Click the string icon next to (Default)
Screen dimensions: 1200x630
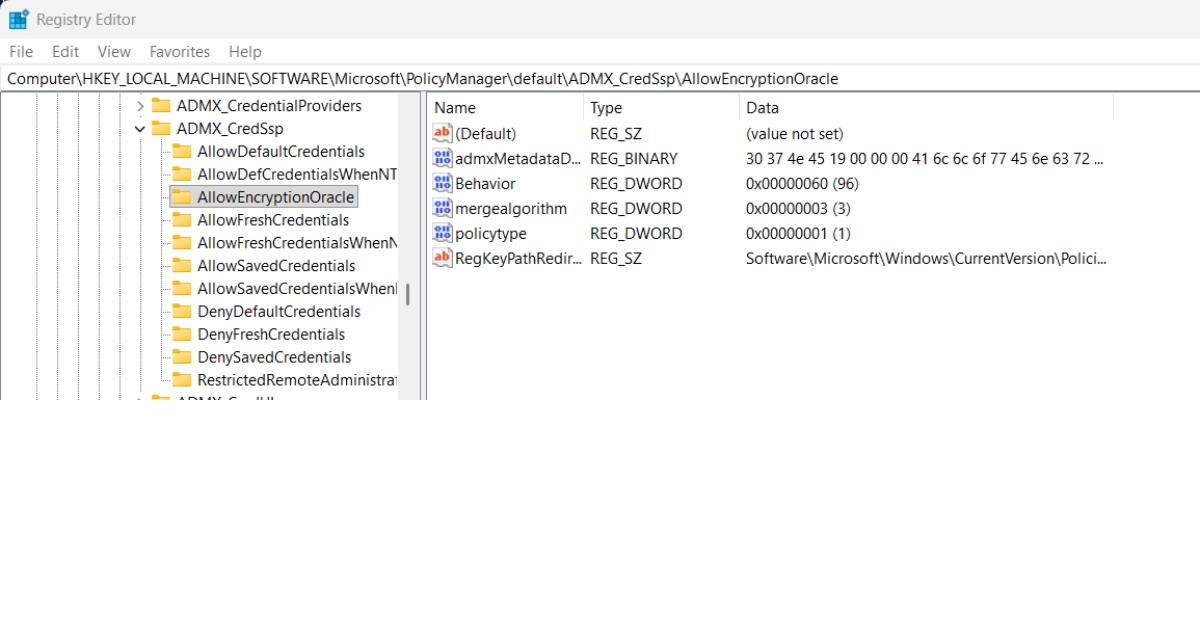click(x=442, y=133)
